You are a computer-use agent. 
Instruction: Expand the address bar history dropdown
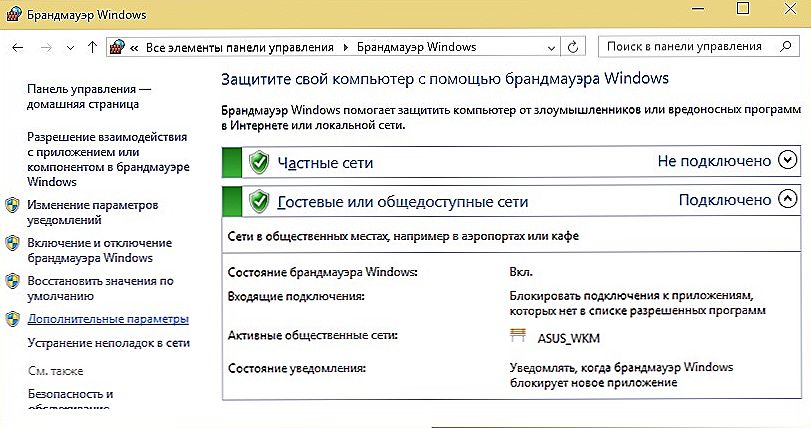pyautogui.click(x=551, y=48)
